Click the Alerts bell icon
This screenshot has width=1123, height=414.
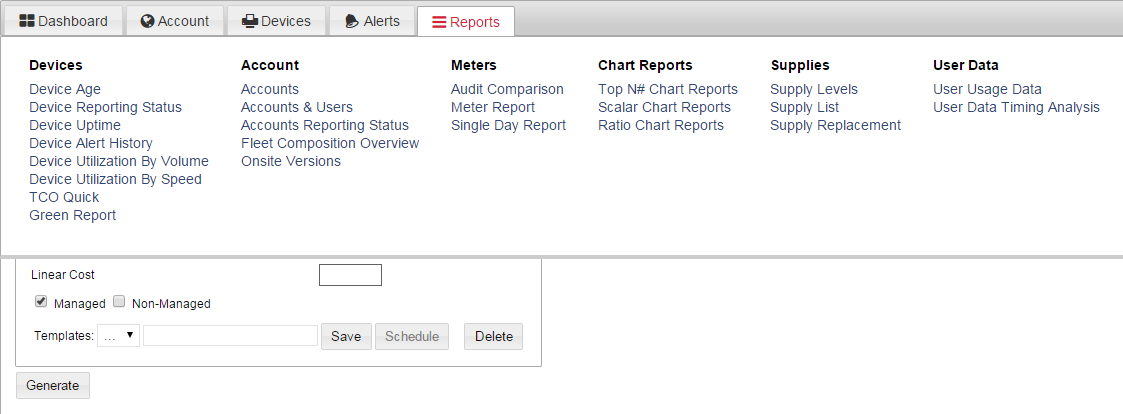352,21
